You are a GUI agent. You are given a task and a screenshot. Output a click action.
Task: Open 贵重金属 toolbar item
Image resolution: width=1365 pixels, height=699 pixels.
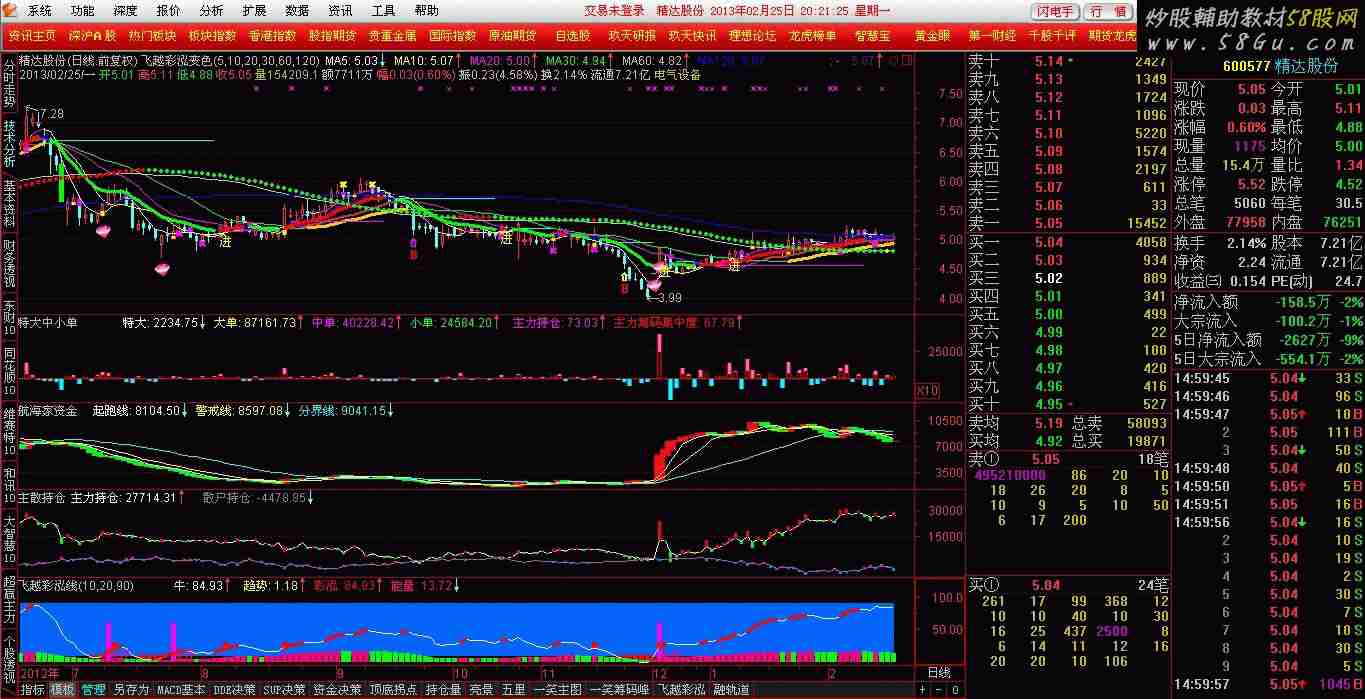point(392,35)
